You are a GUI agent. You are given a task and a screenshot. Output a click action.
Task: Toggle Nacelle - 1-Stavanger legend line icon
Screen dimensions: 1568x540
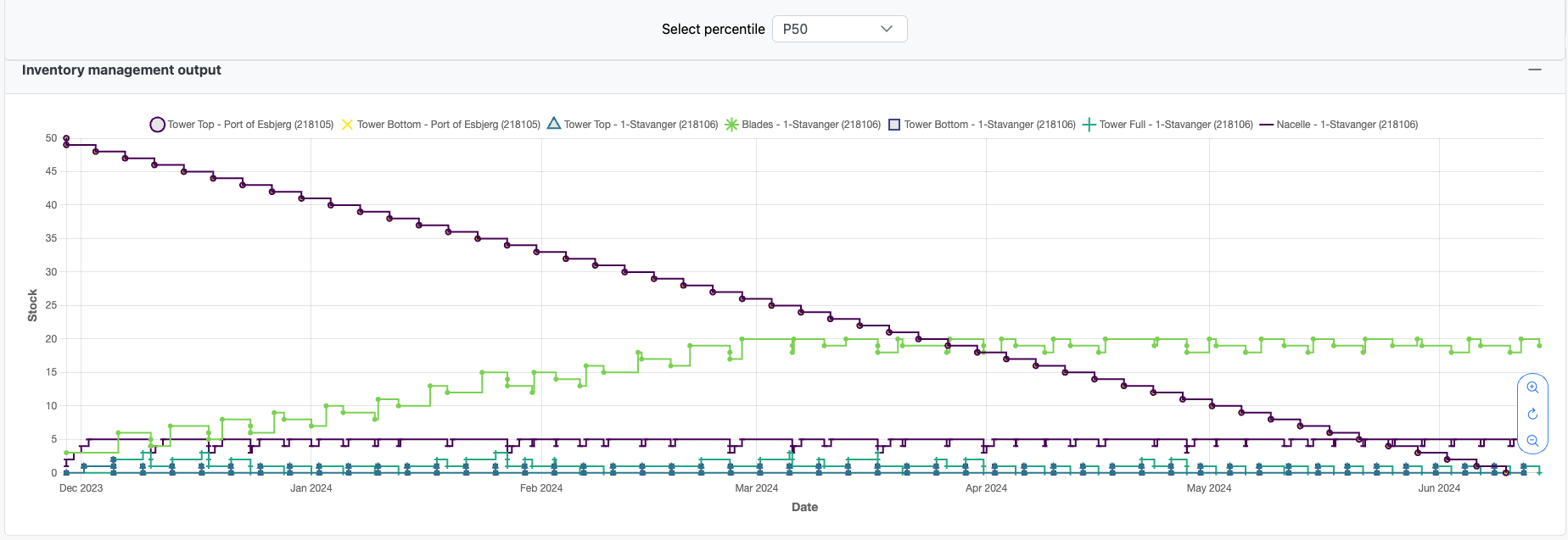(1267, 125)
